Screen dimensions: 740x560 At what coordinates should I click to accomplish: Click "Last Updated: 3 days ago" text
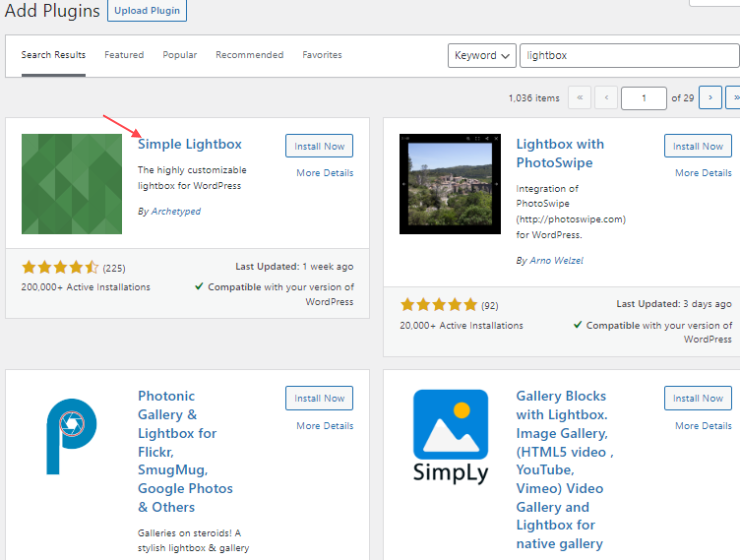coord(674,304)
